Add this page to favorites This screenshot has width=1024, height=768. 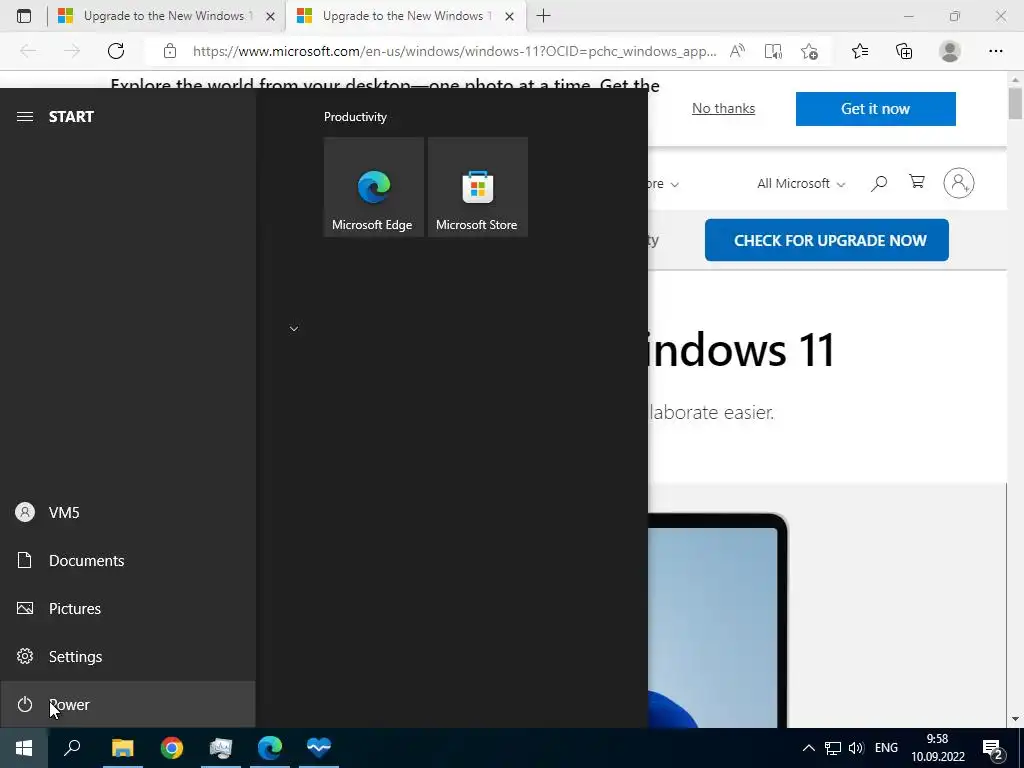click(809, 51)
